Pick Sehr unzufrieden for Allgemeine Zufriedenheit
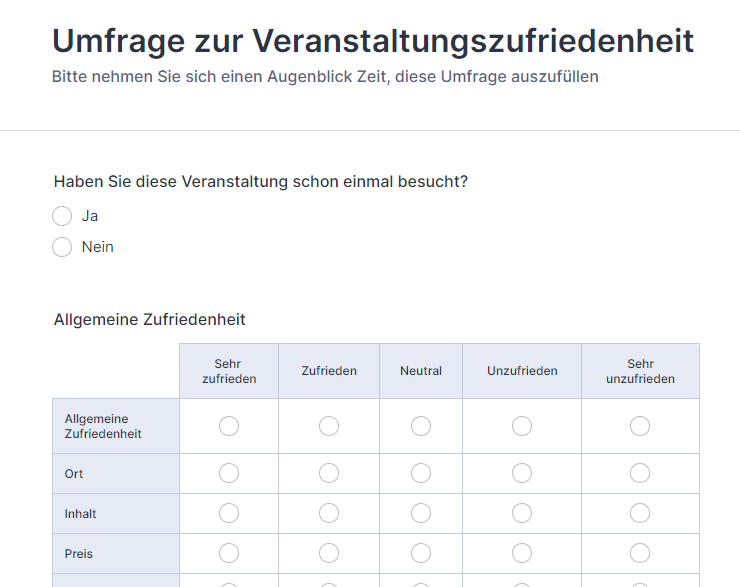 (640, 426)
